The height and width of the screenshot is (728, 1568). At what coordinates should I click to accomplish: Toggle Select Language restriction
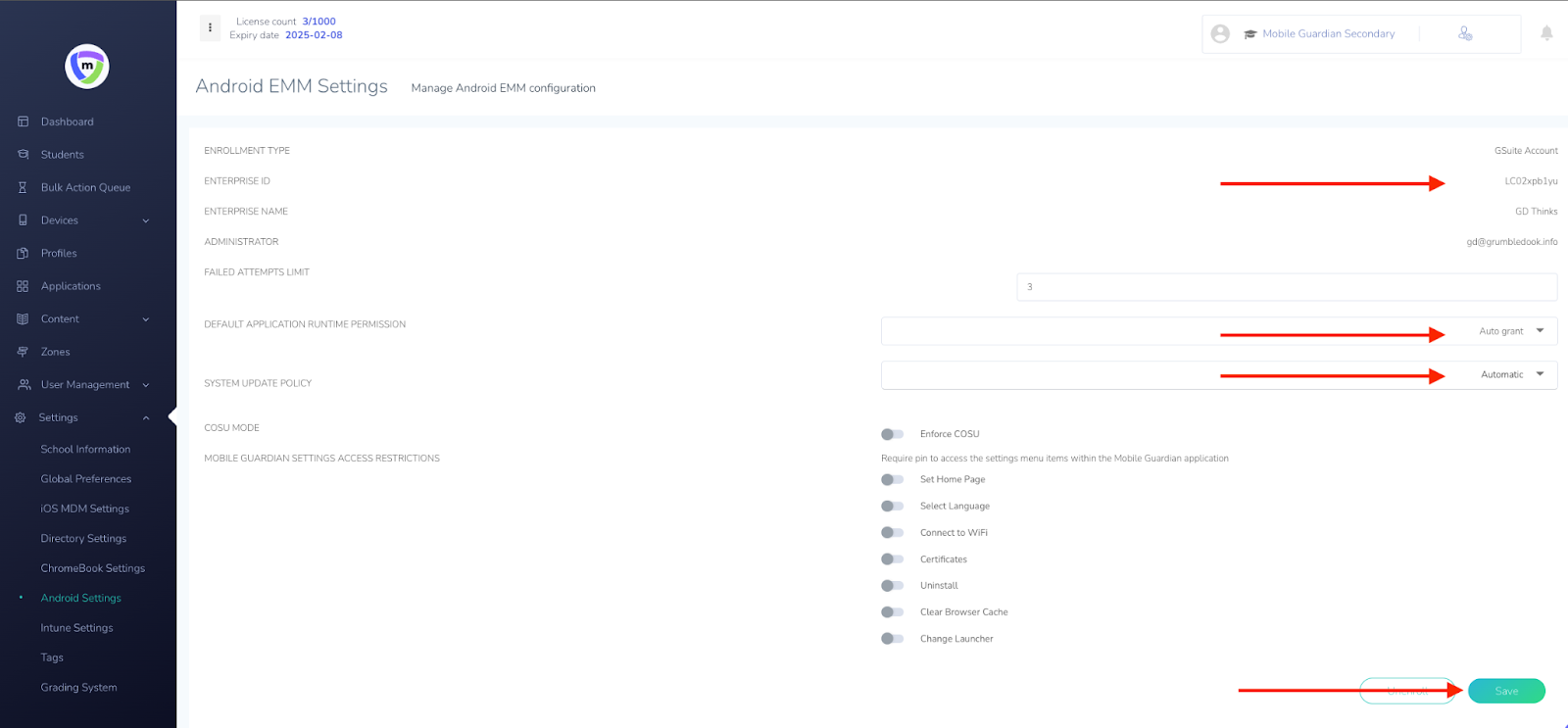(892, 507)
